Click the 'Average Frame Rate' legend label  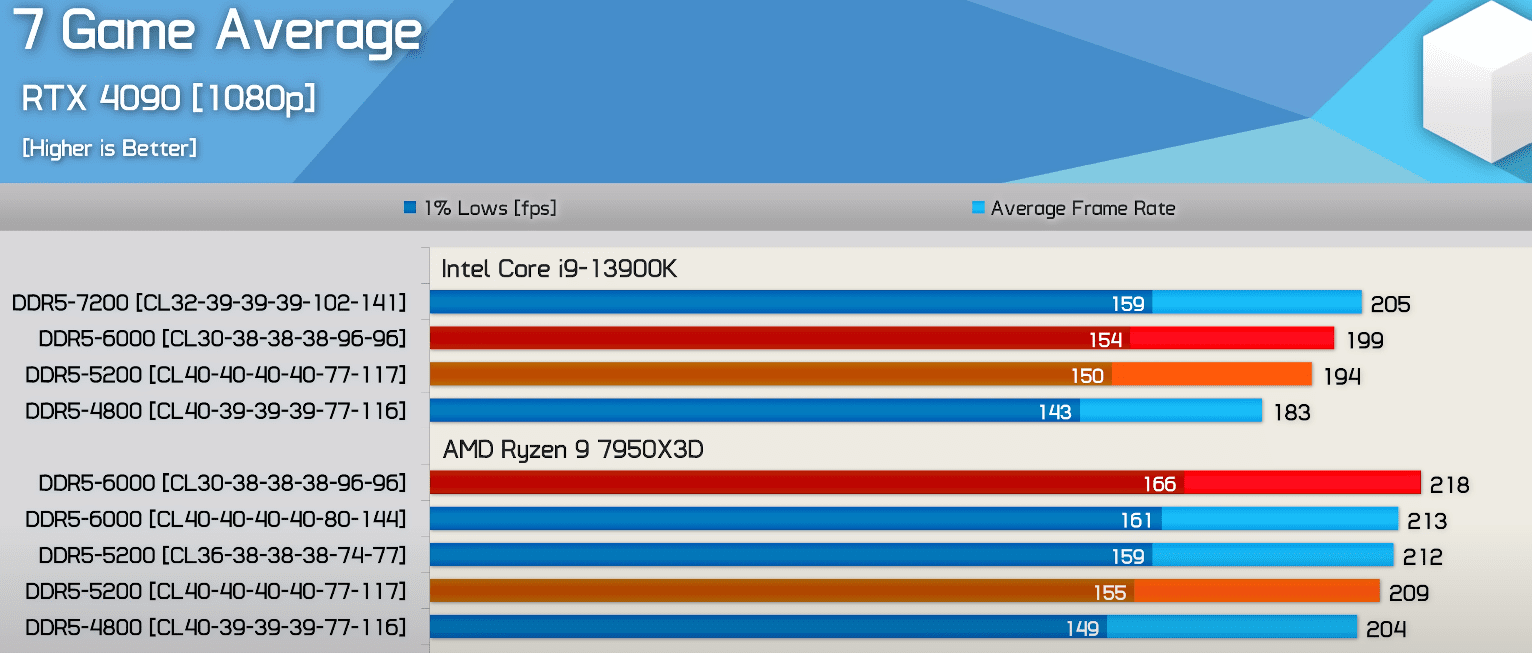point(1083,208)
